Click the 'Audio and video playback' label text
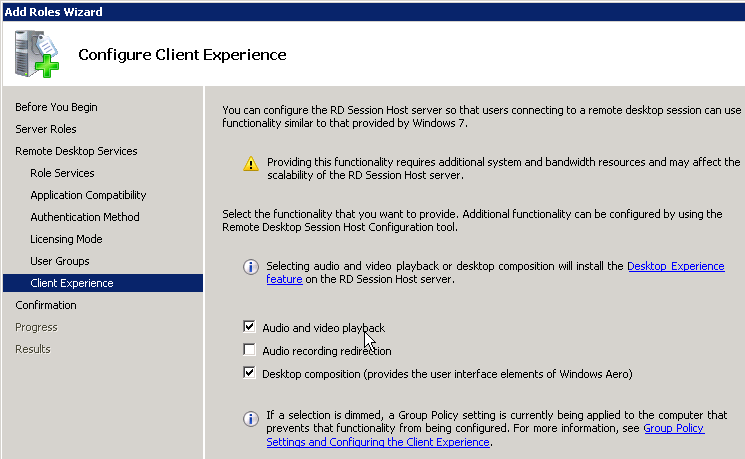The width and height of the screenshot is (745, 459). 324,328
